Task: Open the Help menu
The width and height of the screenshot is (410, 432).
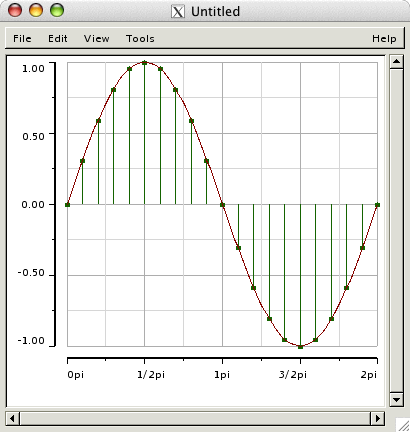Action: tap(384, 39)
